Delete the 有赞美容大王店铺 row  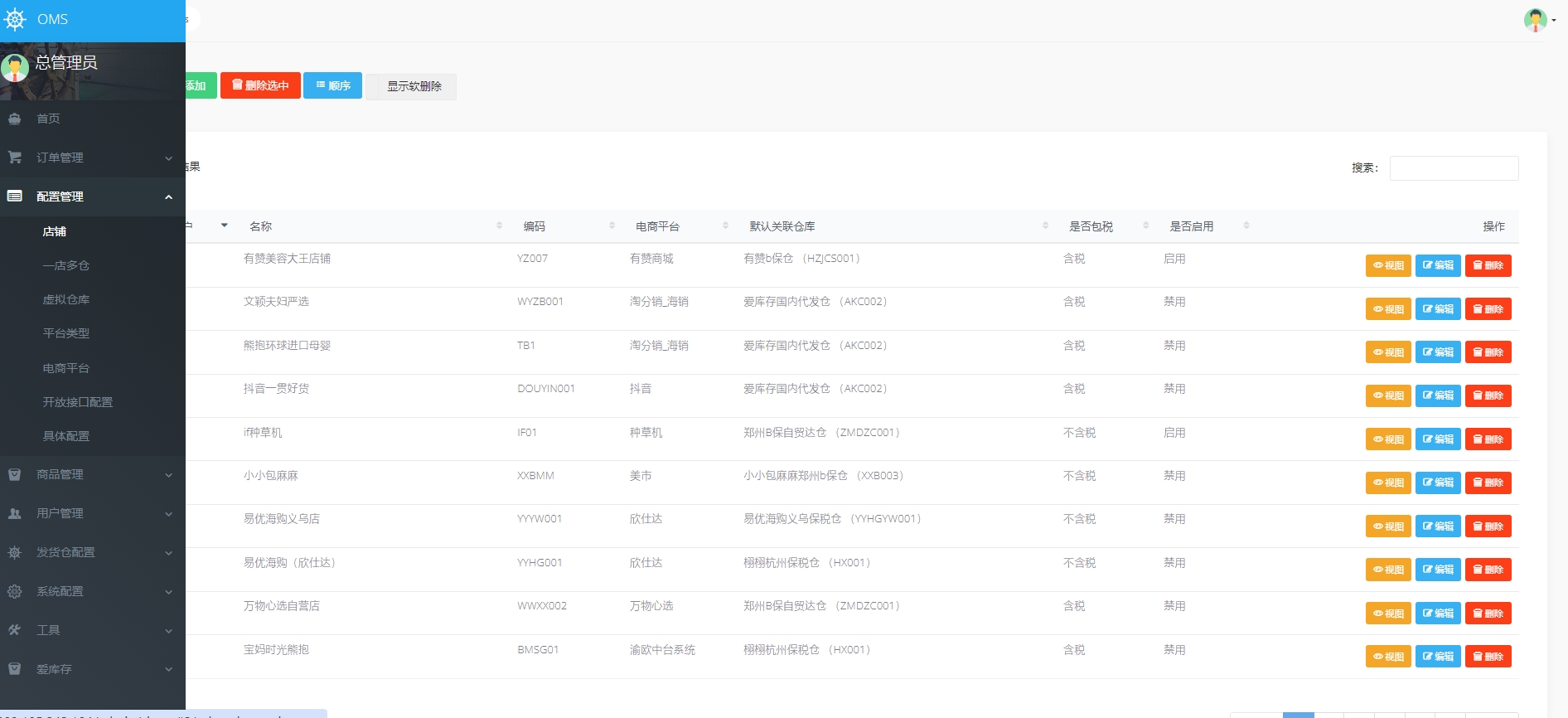click(x=1488, y=265)
